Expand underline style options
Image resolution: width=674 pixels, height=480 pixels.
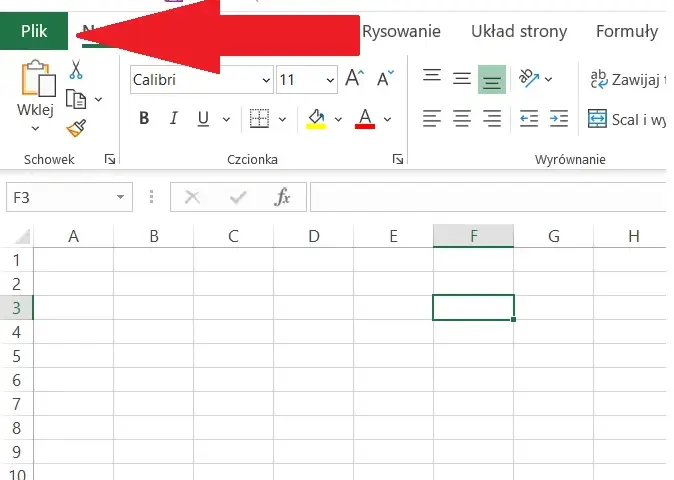point(226,119)
